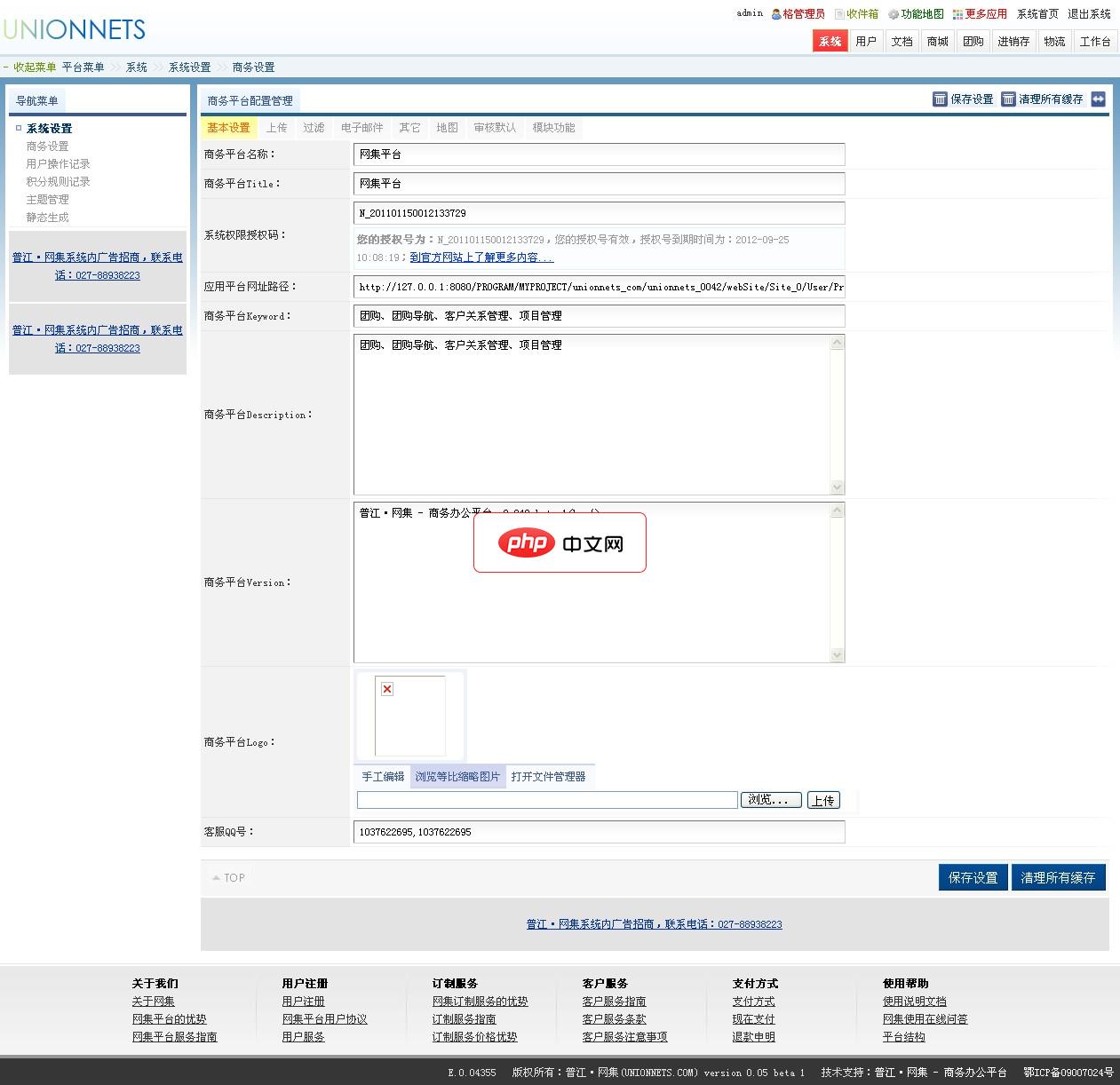Switch to the 电子邮件 tab
Image resolution: width=1120 pixels, height=1085 pixels.
pyautogui.click(x=361, y=128)
